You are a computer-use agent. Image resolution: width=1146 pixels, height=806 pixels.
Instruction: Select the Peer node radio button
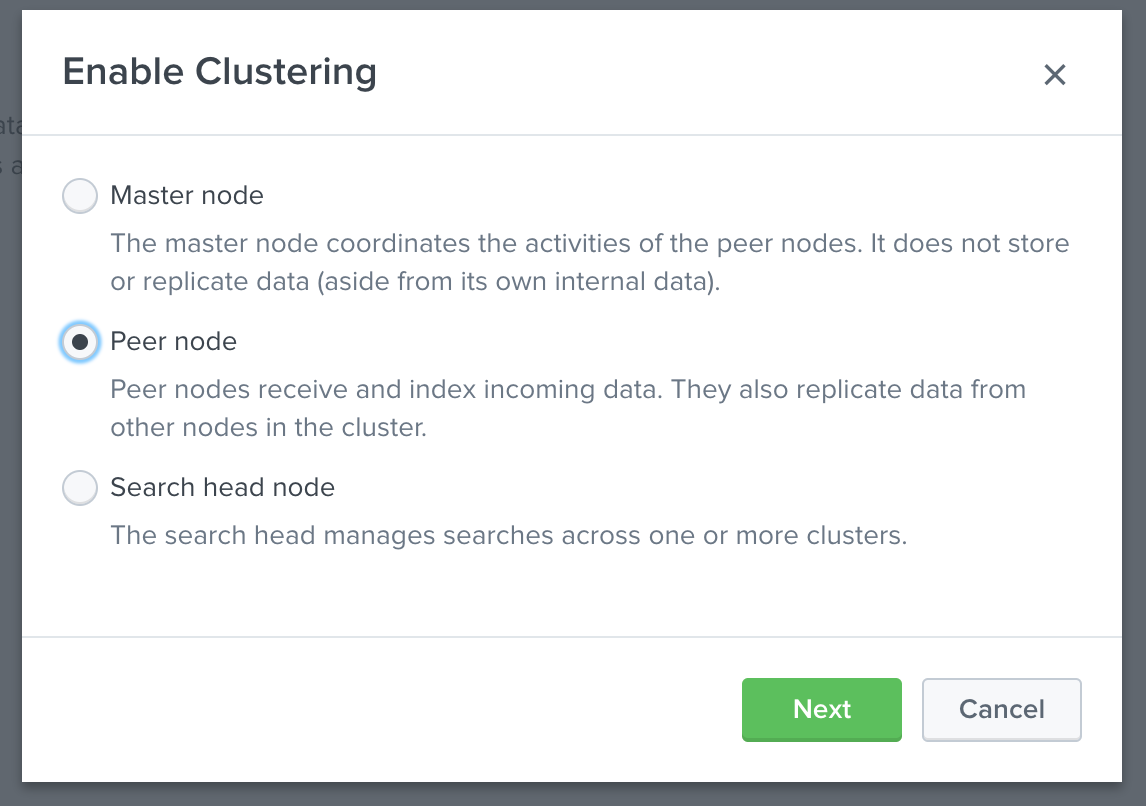pos(80,342)
